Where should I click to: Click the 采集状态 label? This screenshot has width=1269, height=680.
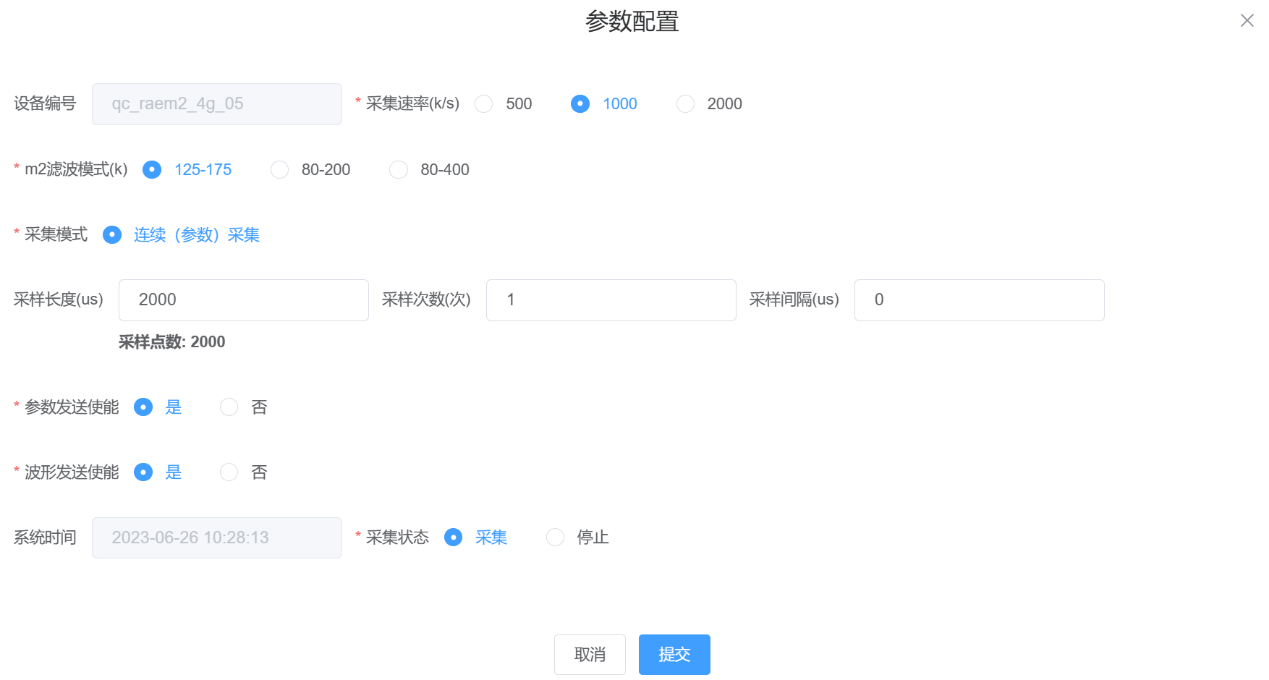point(397,537)
